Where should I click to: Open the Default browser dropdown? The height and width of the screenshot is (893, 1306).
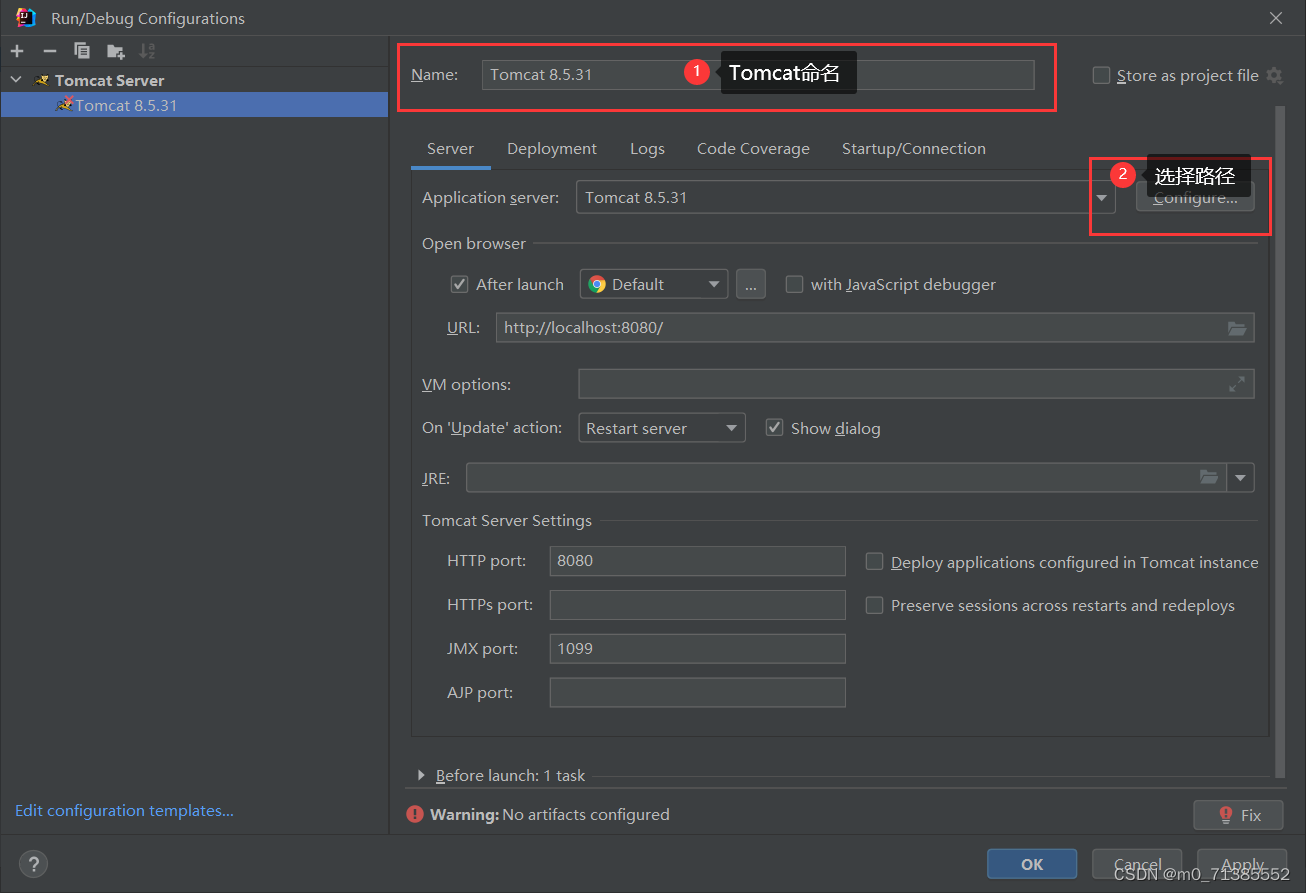654,285
